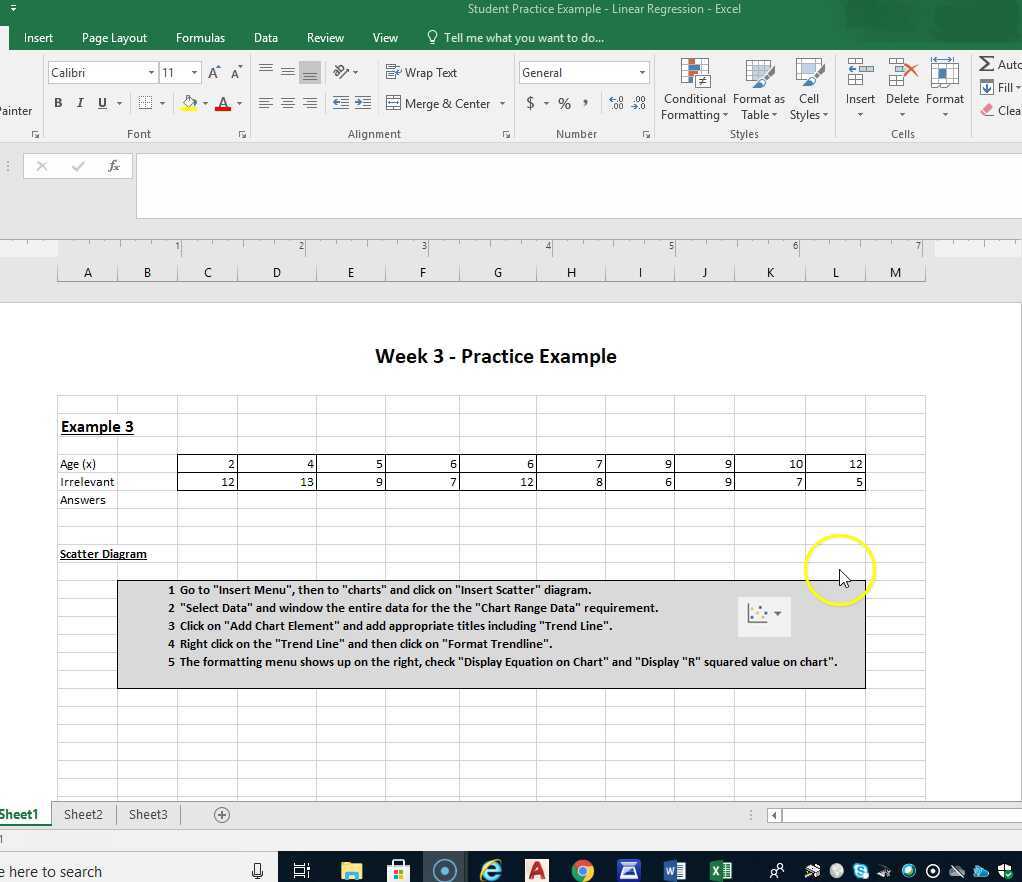Screen dimensions: 1022x882
Task: Toggle italic formatting
Action: tap(79, 102)
